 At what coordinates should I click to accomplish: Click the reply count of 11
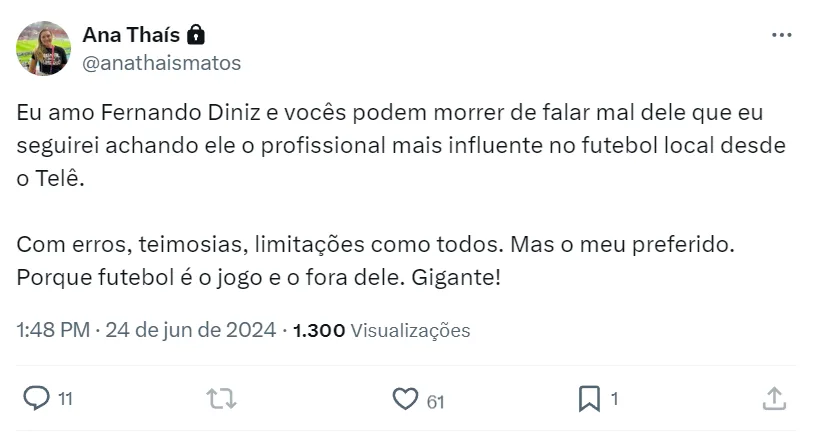[65, 400]
